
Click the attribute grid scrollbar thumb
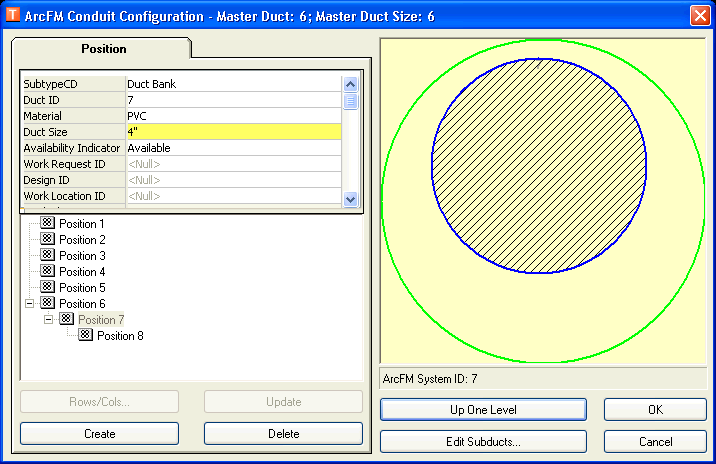350,101
